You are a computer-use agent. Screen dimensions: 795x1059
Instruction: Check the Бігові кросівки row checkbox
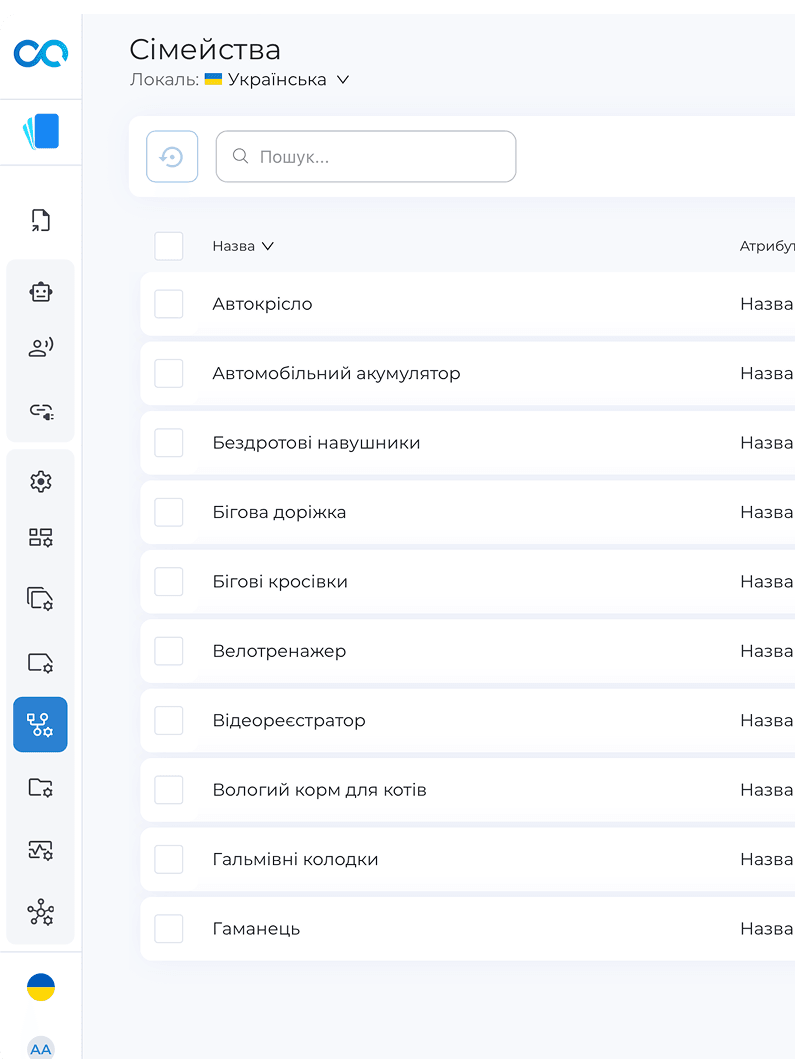(169, 582)
